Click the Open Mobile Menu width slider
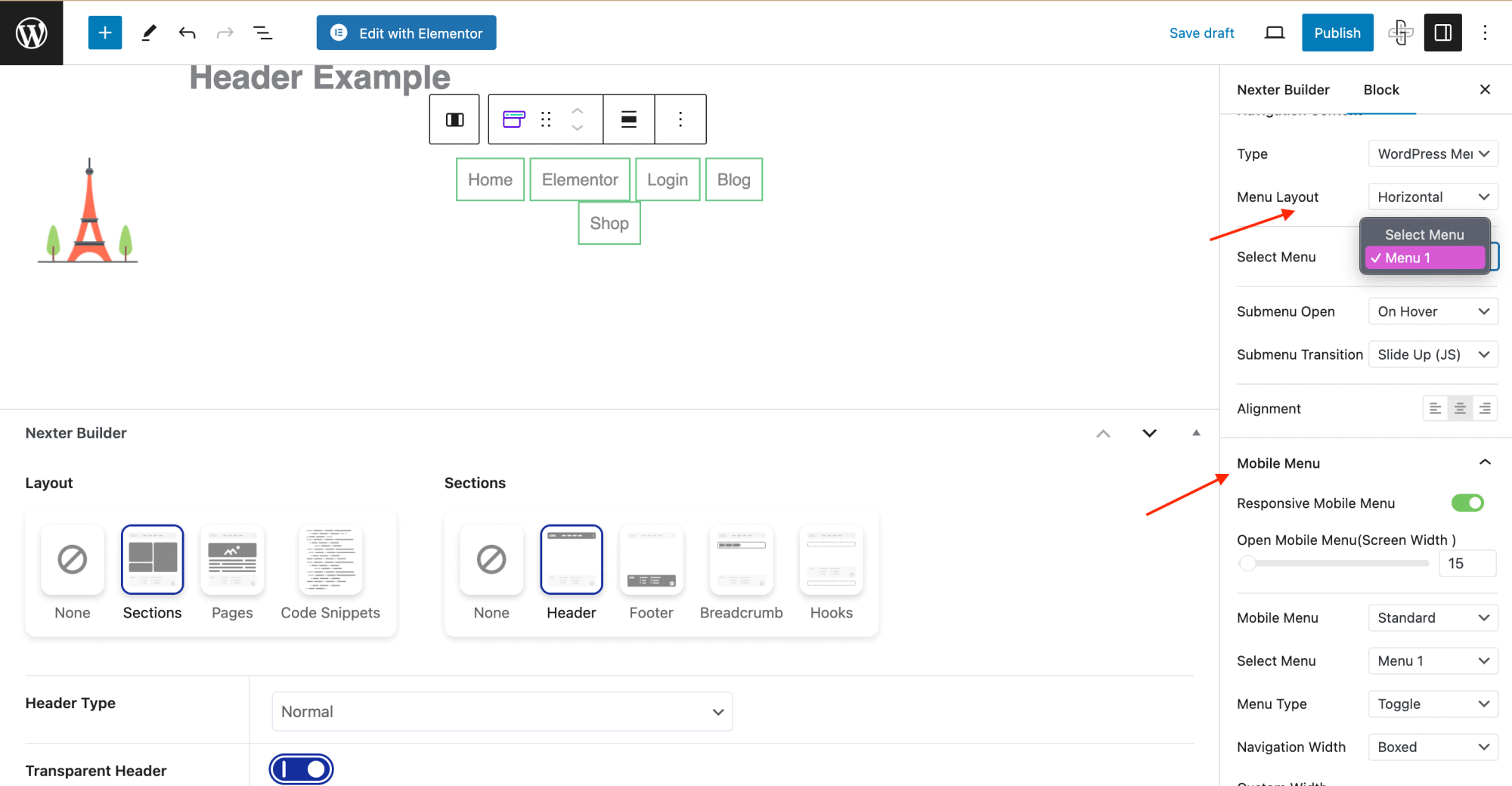Image resolution: width=1512 pixels, height=786 pixels. pyautogui.click(x=1335, y=564)
